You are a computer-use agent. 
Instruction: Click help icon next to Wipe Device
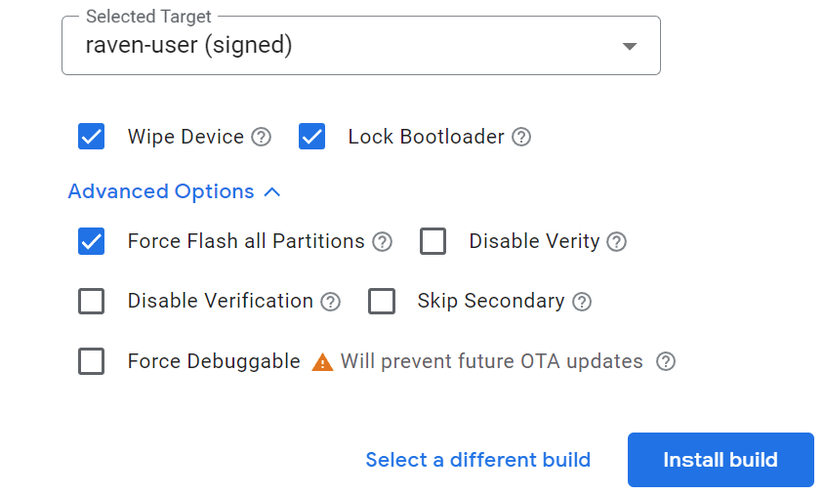(261, 137)
